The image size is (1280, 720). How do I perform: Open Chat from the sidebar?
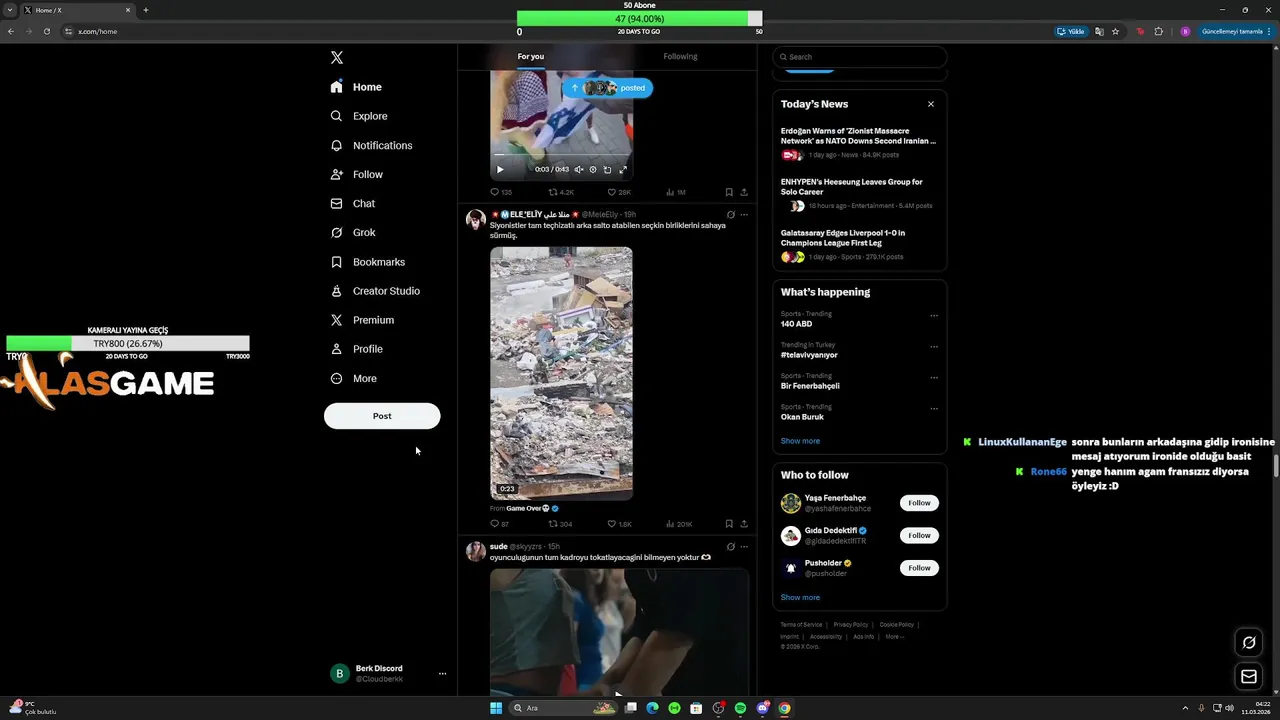353,203
